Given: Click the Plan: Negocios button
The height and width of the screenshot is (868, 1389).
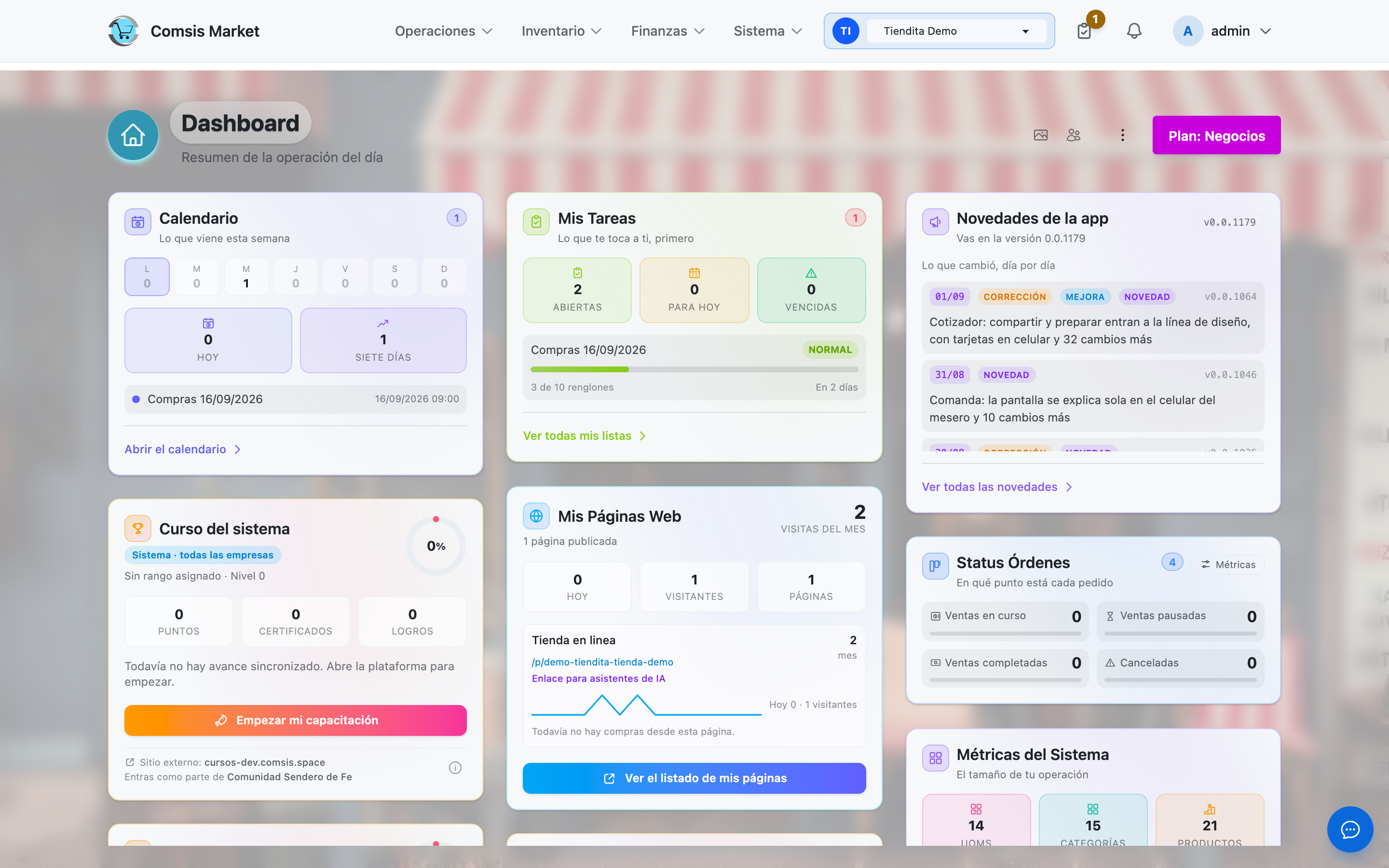Looking at the screenshot, I should pyautogui.click(x=1216, y=136).
